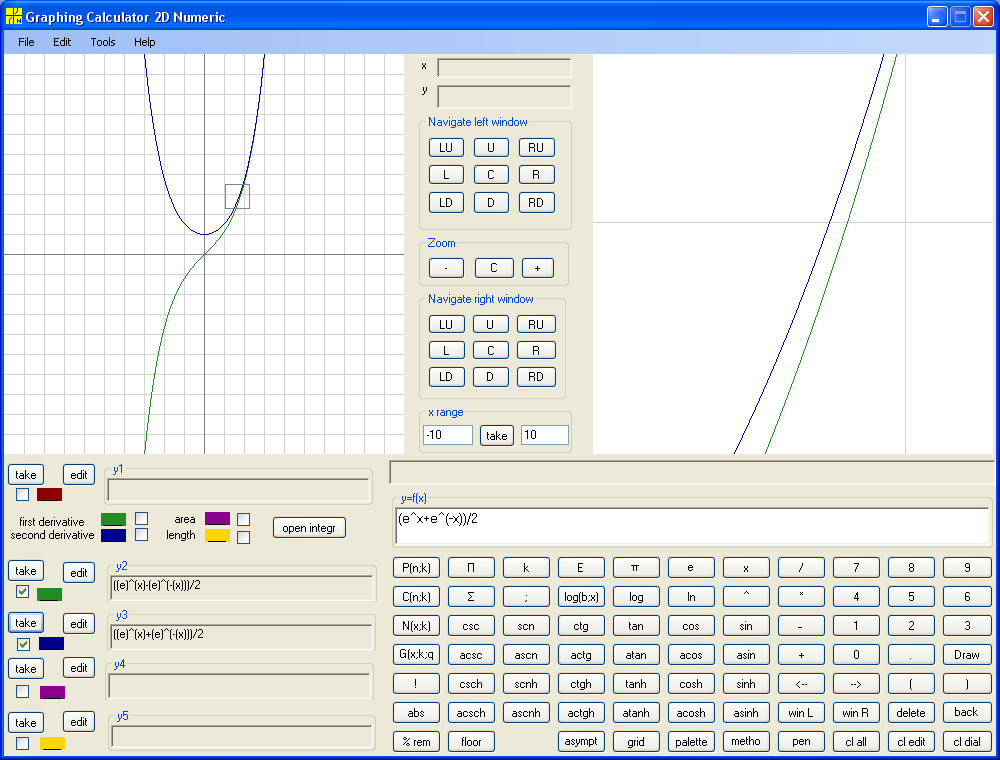Toggle the y1 function checkbox
This screenshot has width=1000, height=760.
[22, 494]
